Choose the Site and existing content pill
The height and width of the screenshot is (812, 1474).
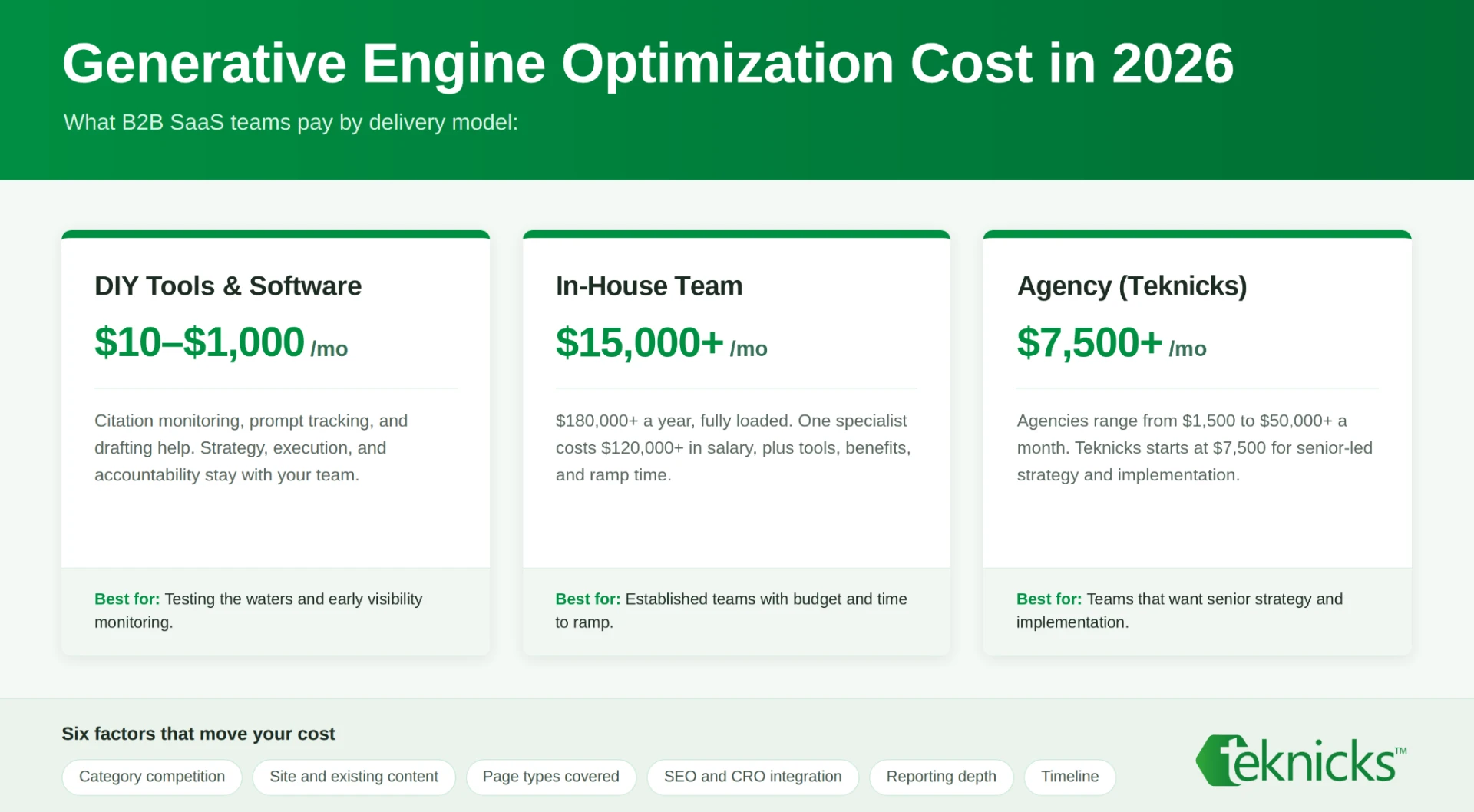(354, 777)
